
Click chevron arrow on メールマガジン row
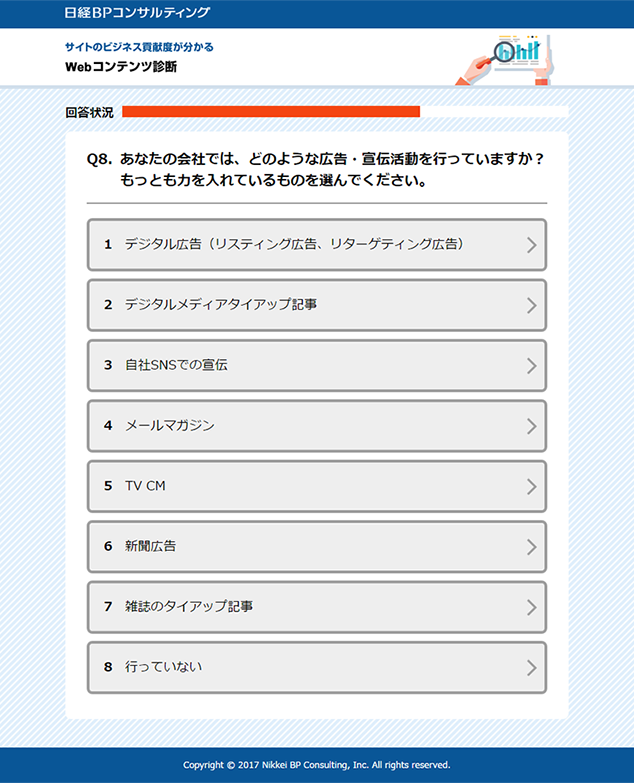[x=531, y=426]
